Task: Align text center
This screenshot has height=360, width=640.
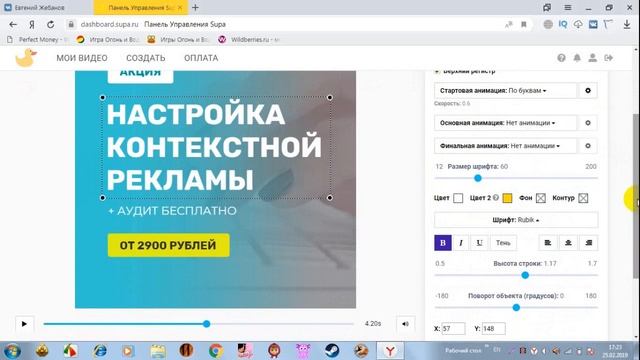Action: coord(568,243)
